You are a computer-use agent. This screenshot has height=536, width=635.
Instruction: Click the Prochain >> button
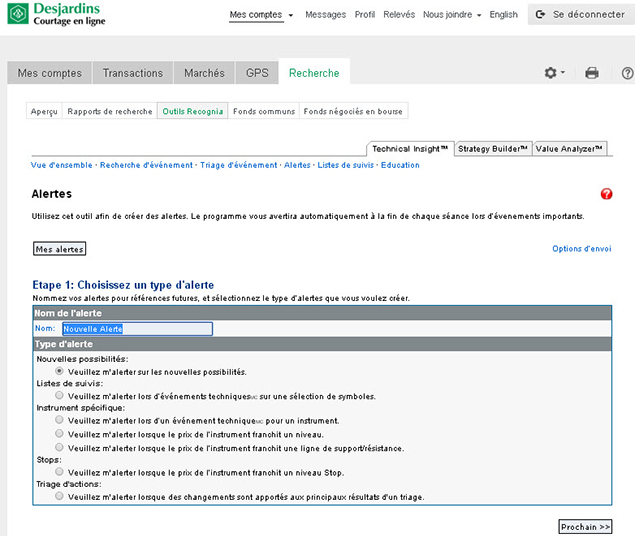(585, 527)
